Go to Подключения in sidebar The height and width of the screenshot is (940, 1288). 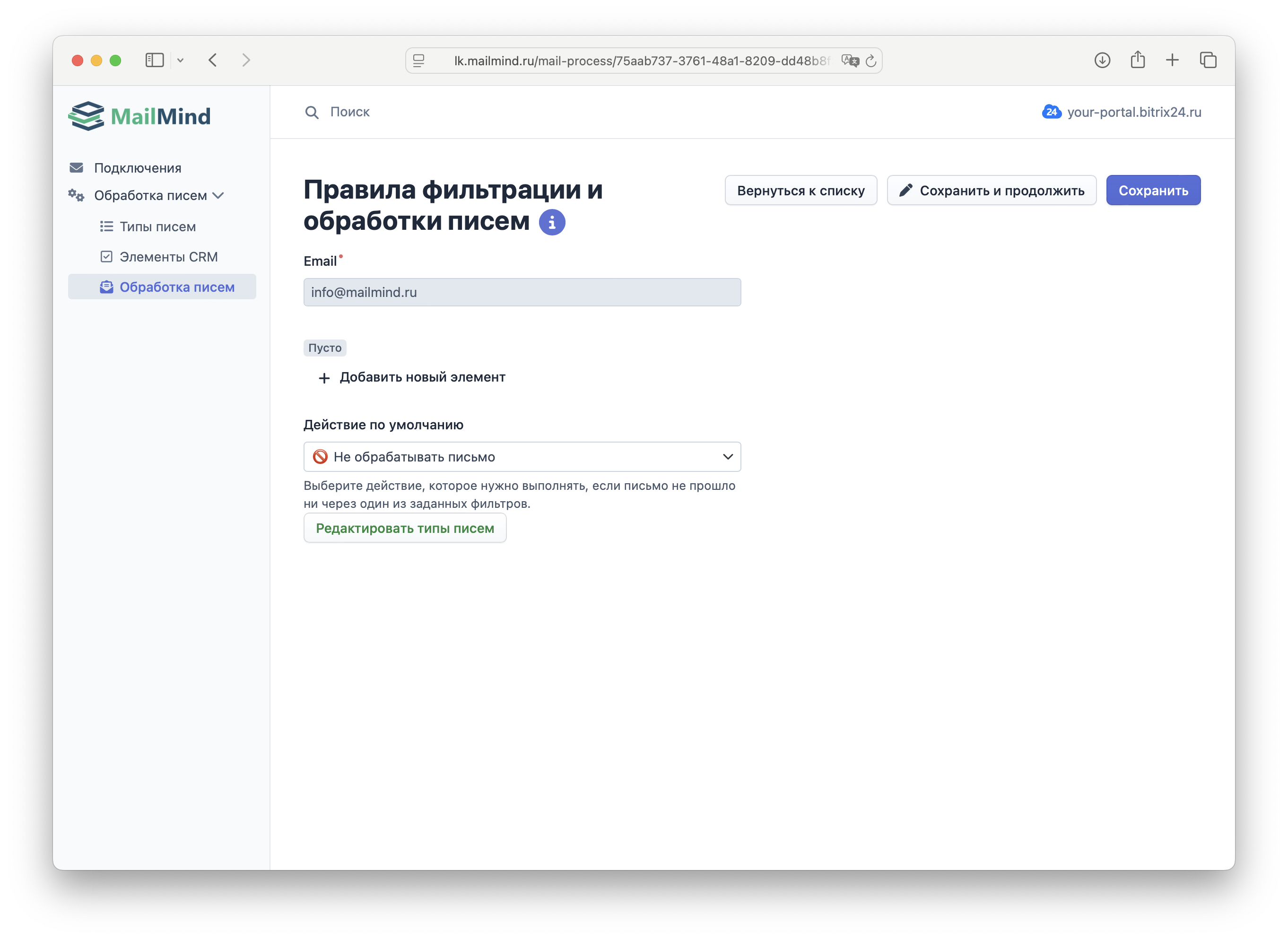pos(137,168)
